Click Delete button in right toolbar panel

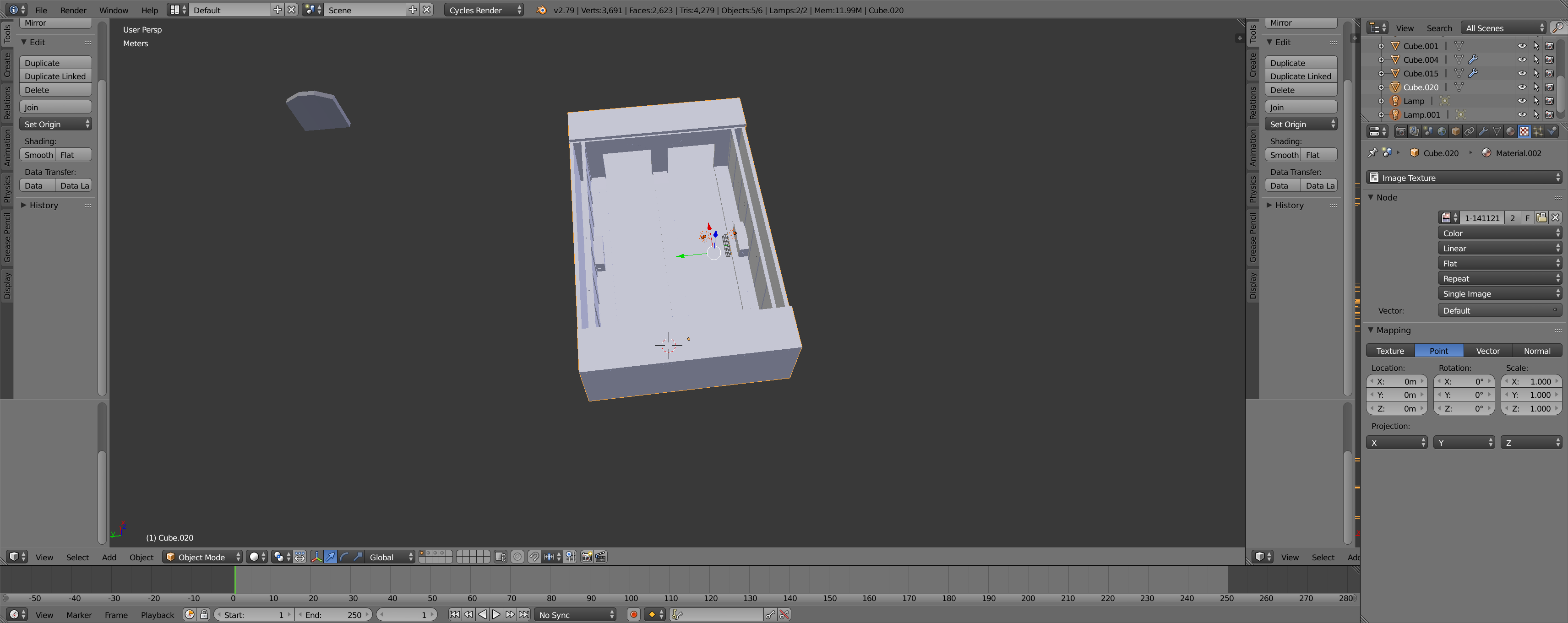[x=1301, y=90]
